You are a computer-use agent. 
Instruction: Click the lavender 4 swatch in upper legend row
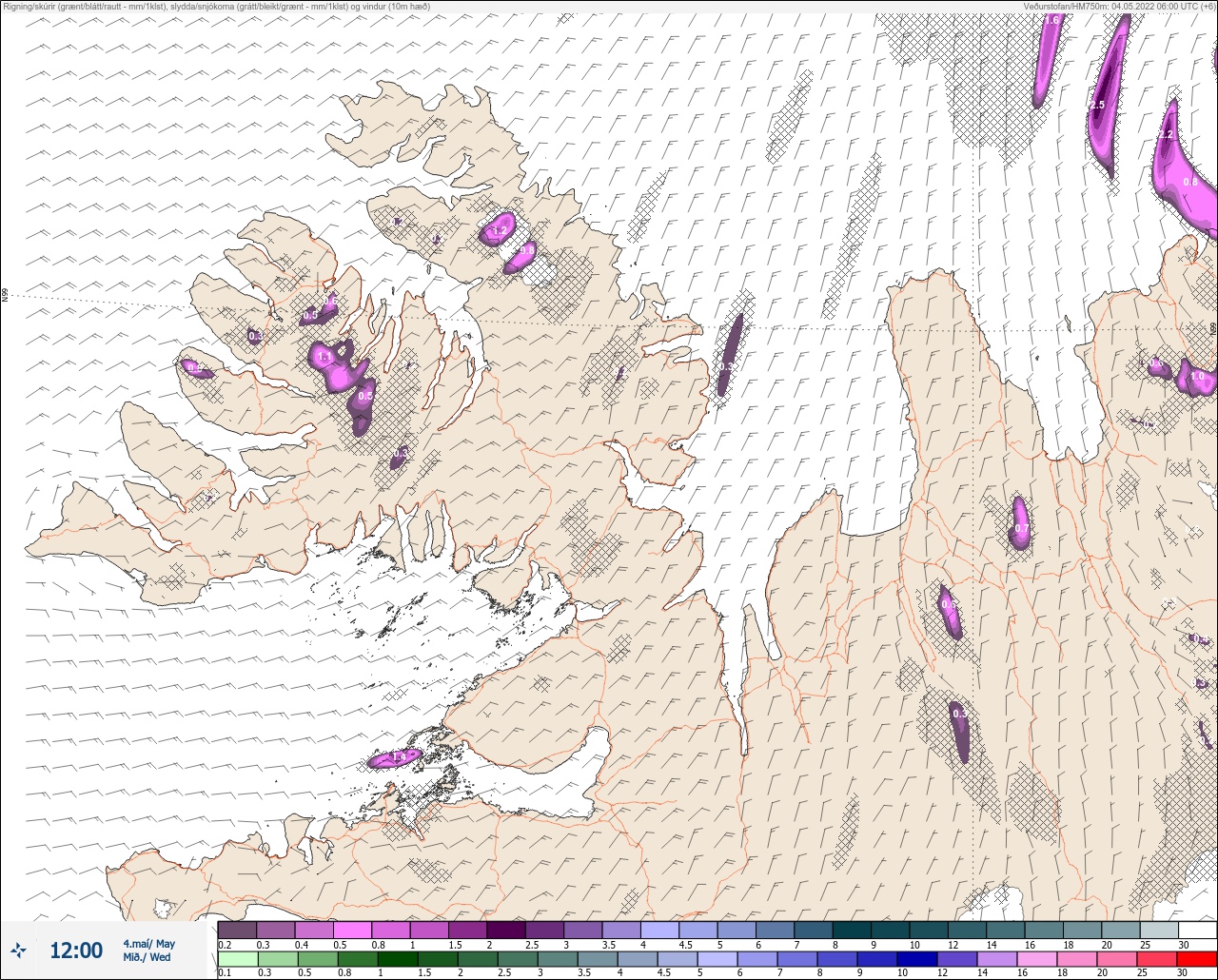[659, 931]
